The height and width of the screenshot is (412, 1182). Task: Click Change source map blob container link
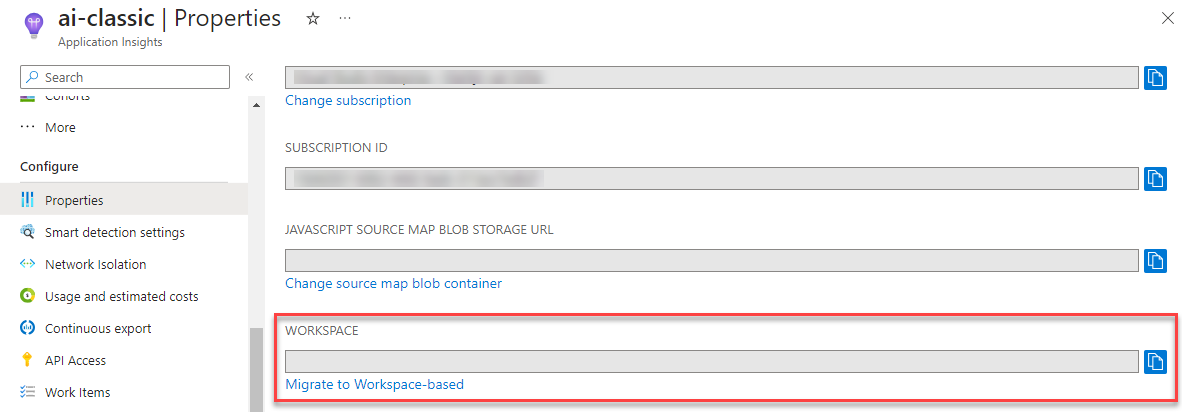(393, 283)
